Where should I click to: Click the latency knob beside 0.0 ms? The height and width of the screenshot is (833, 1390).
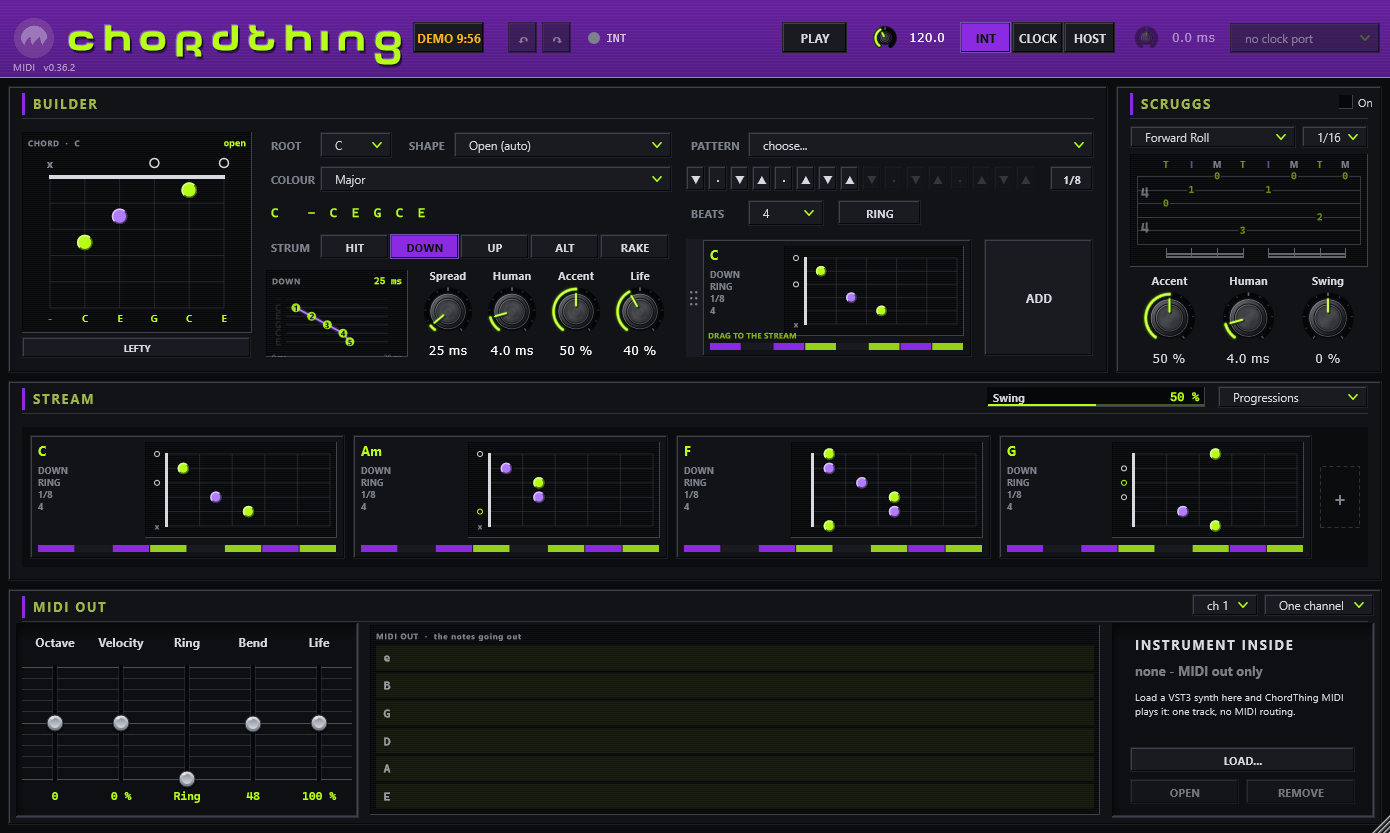click(x=1146, y=38)
